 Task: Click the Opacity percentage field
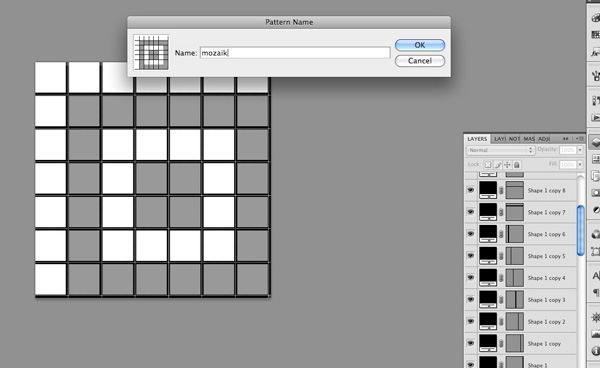568,150
